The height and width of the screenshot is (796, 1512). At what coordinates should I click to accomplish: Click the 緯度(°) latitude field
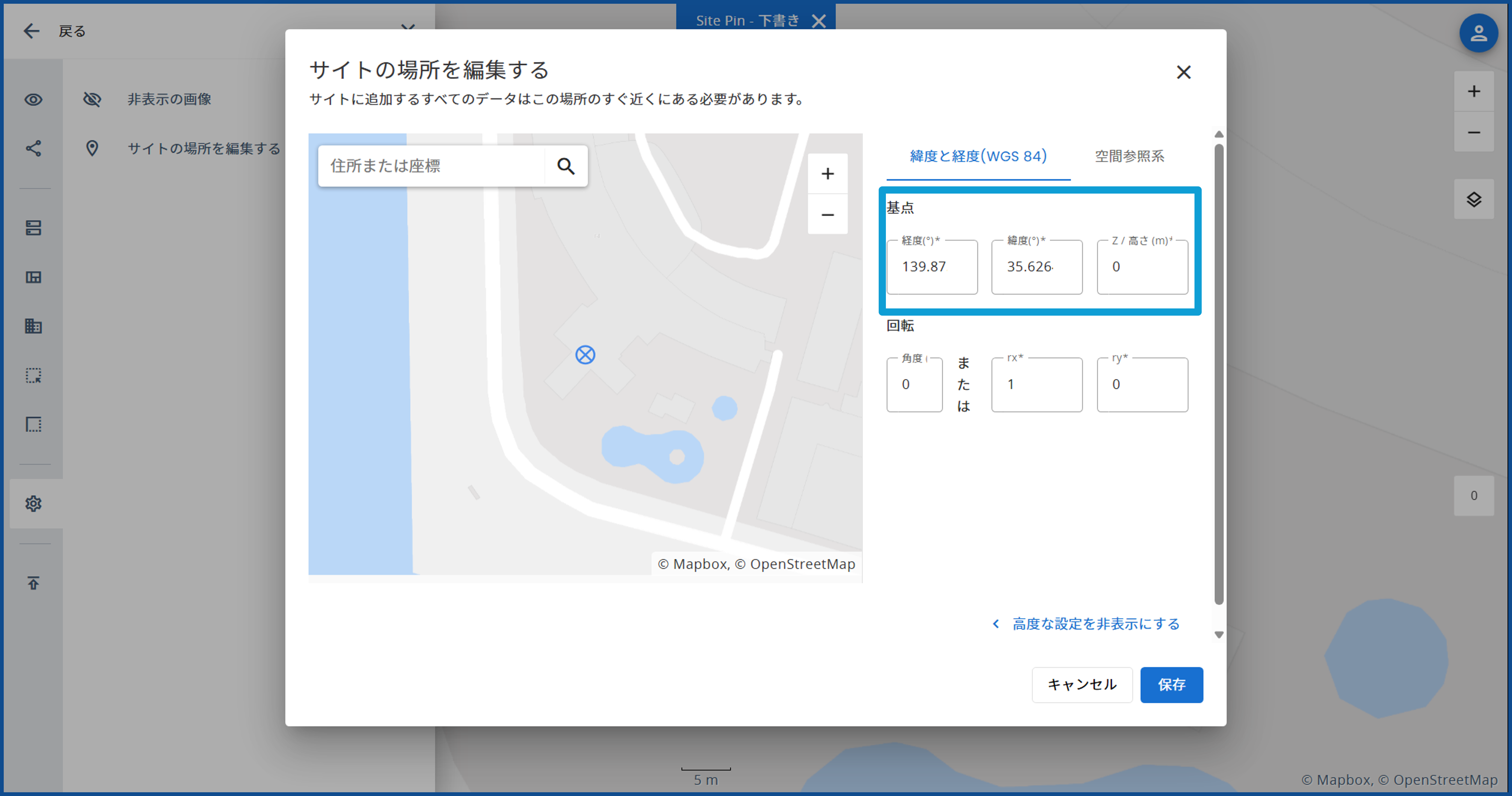pos(1036,267)
